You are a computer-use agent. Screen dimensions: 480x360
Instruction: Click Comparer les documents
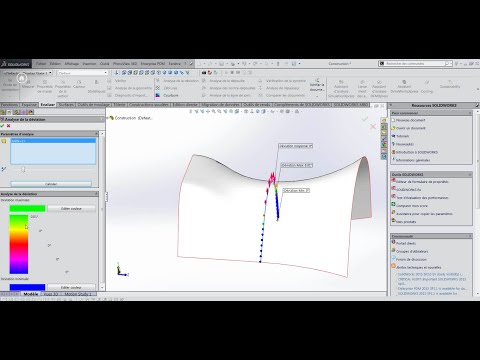[x=282, y=95]
